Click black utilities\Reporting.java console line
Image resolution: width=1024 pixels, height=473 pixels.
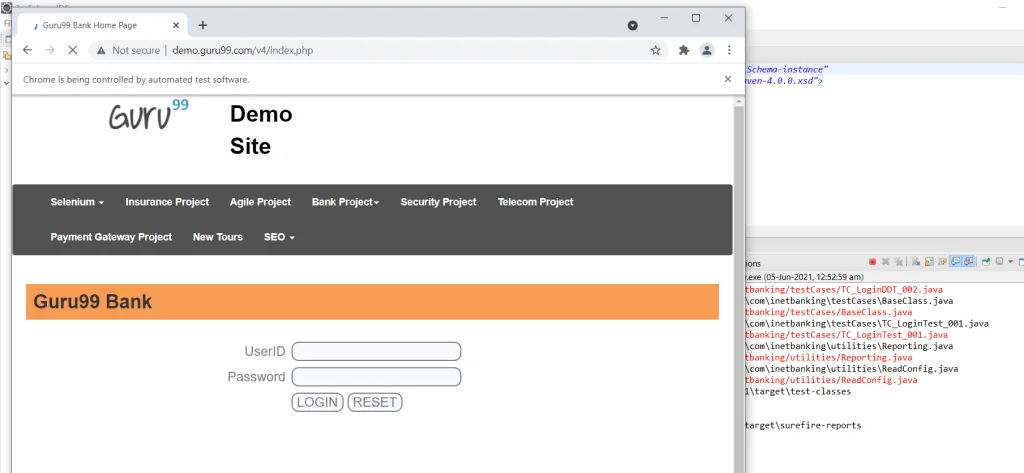tap(849, 346)
